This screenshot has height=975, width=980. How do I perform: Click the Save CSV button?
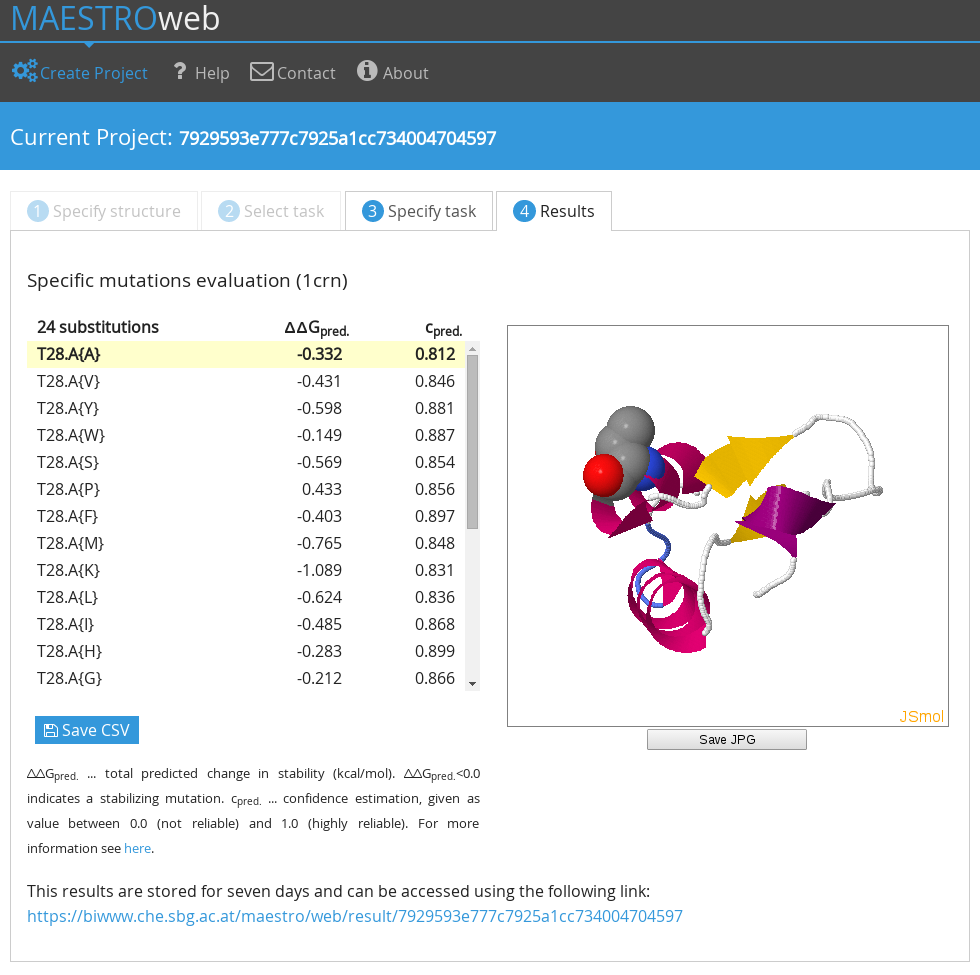pos(87,730)
